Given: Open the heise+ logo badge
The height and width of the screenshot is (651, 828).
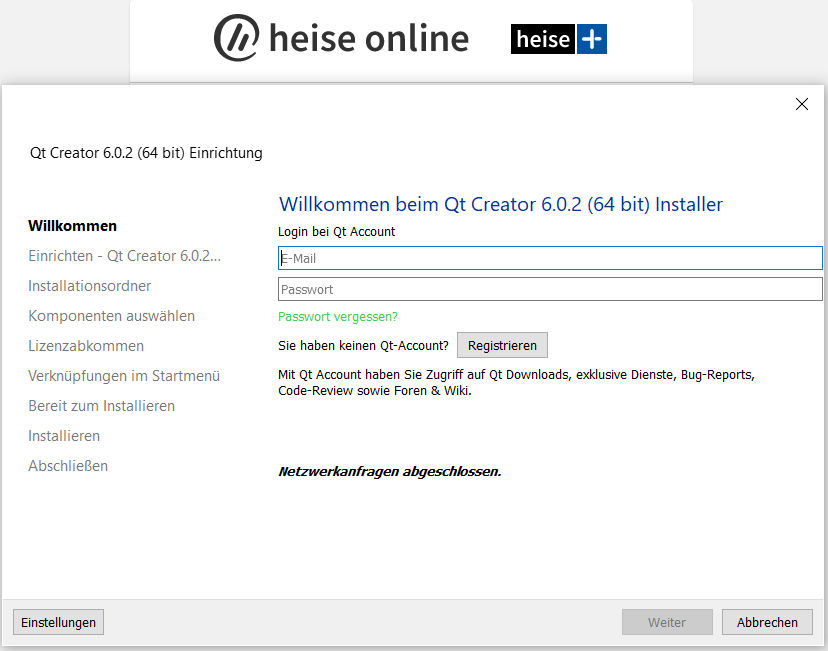Looking at the screenshot, I should click(x=559, y=39).
